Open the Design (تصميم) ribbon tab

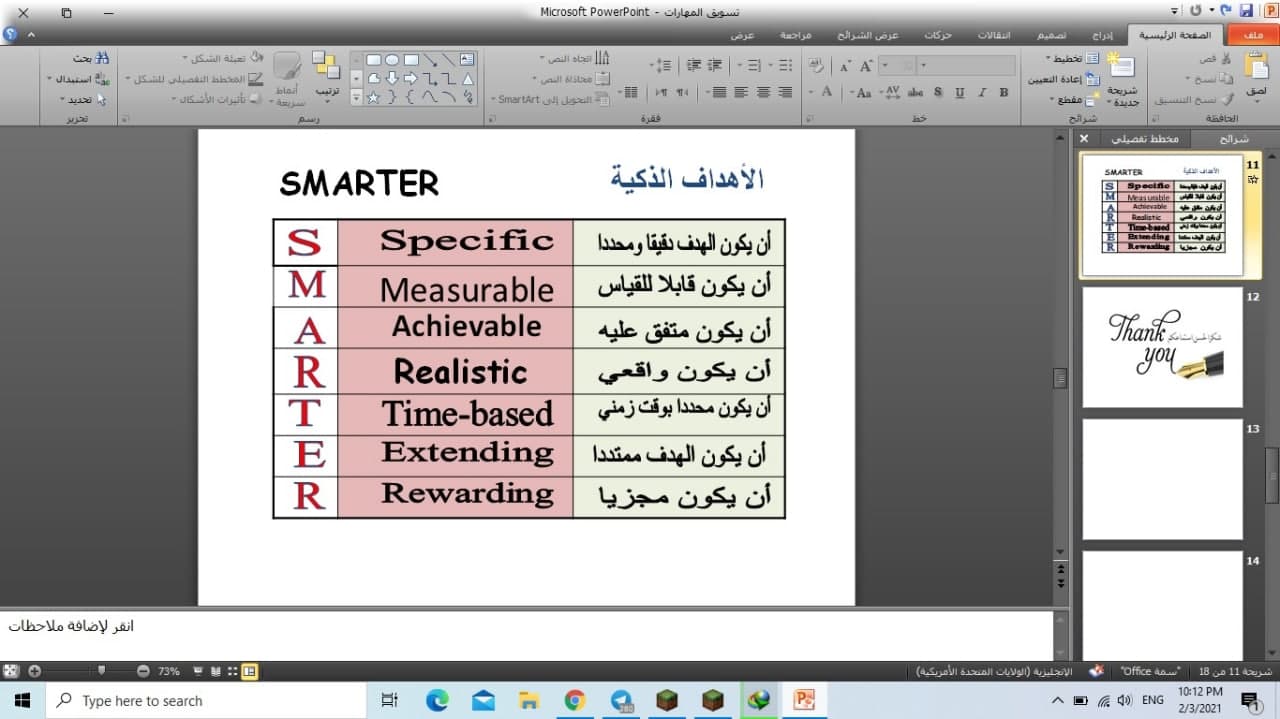1051,35
